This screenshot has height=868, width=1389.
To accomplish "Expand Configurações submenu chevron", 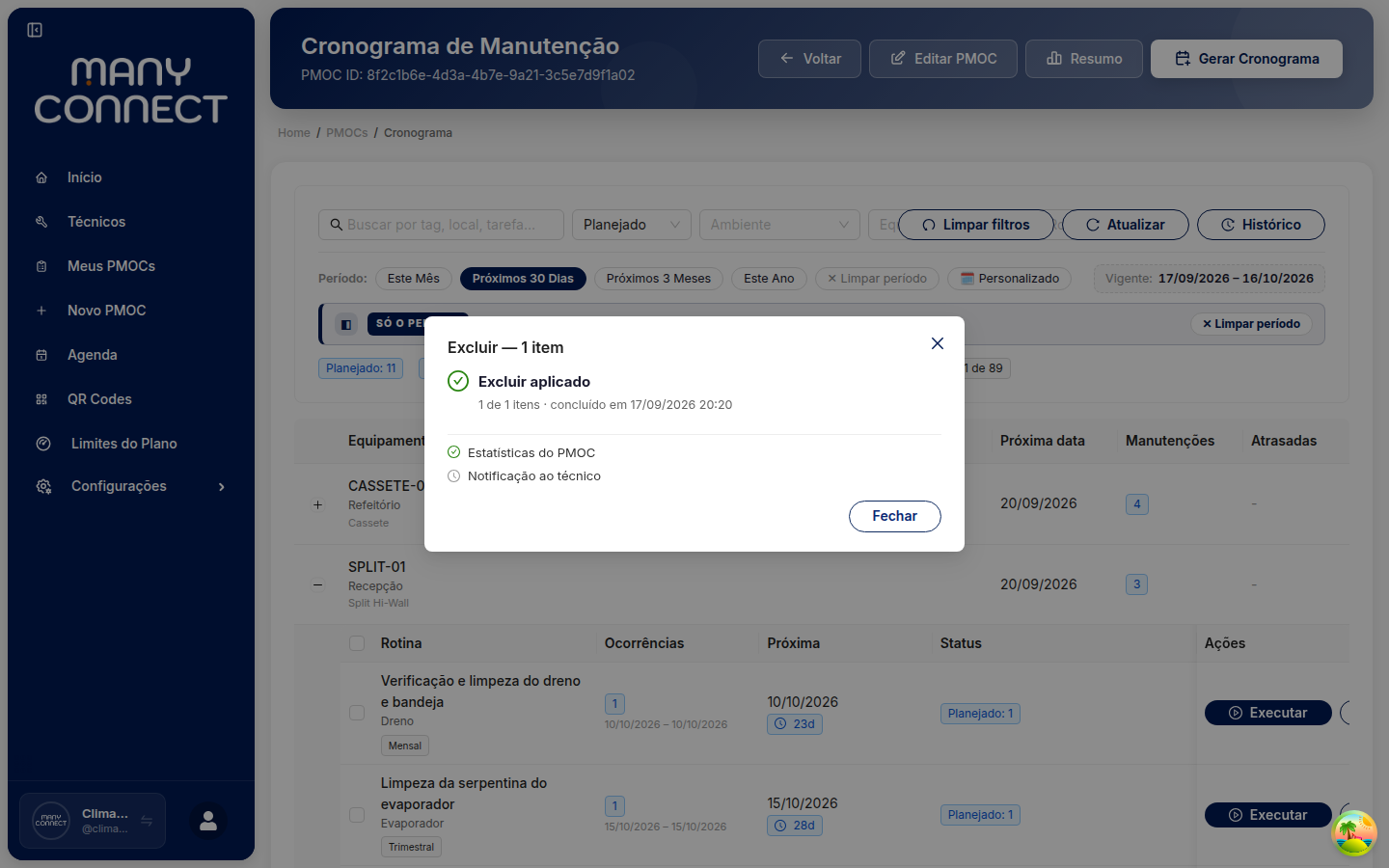I will 222,487.
